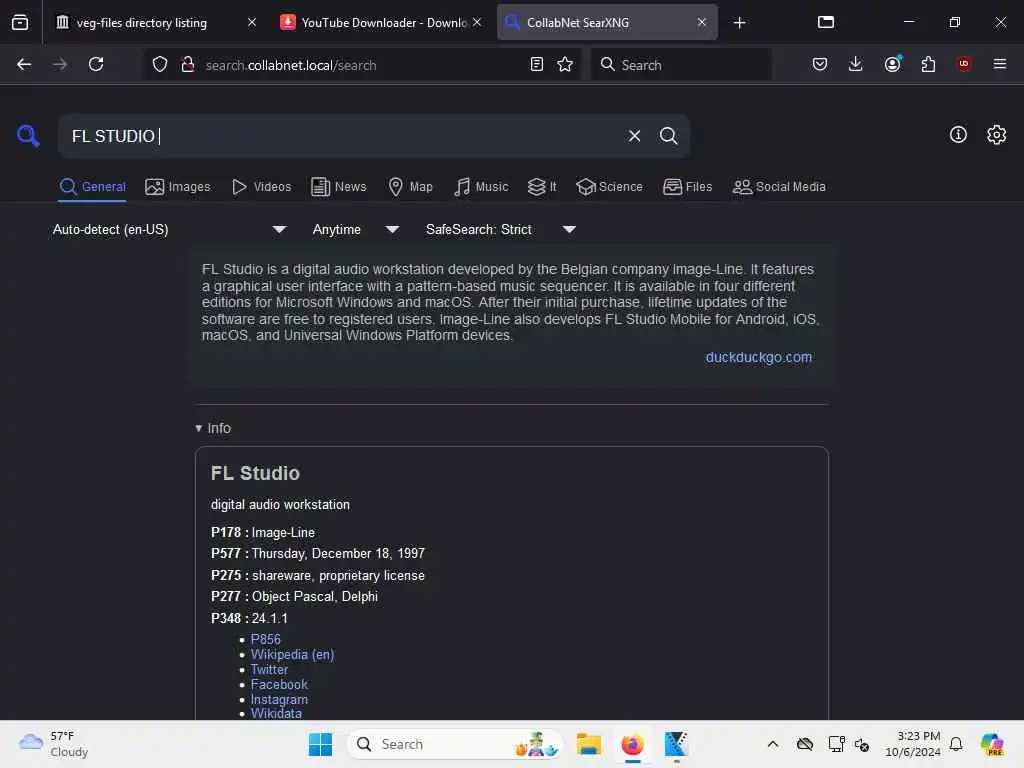Image resolution: width=1024 pixels, height=768 pixels.
Task: Open Auto-detect (en-US) language dropdown
Action: [x=169, y=229]
